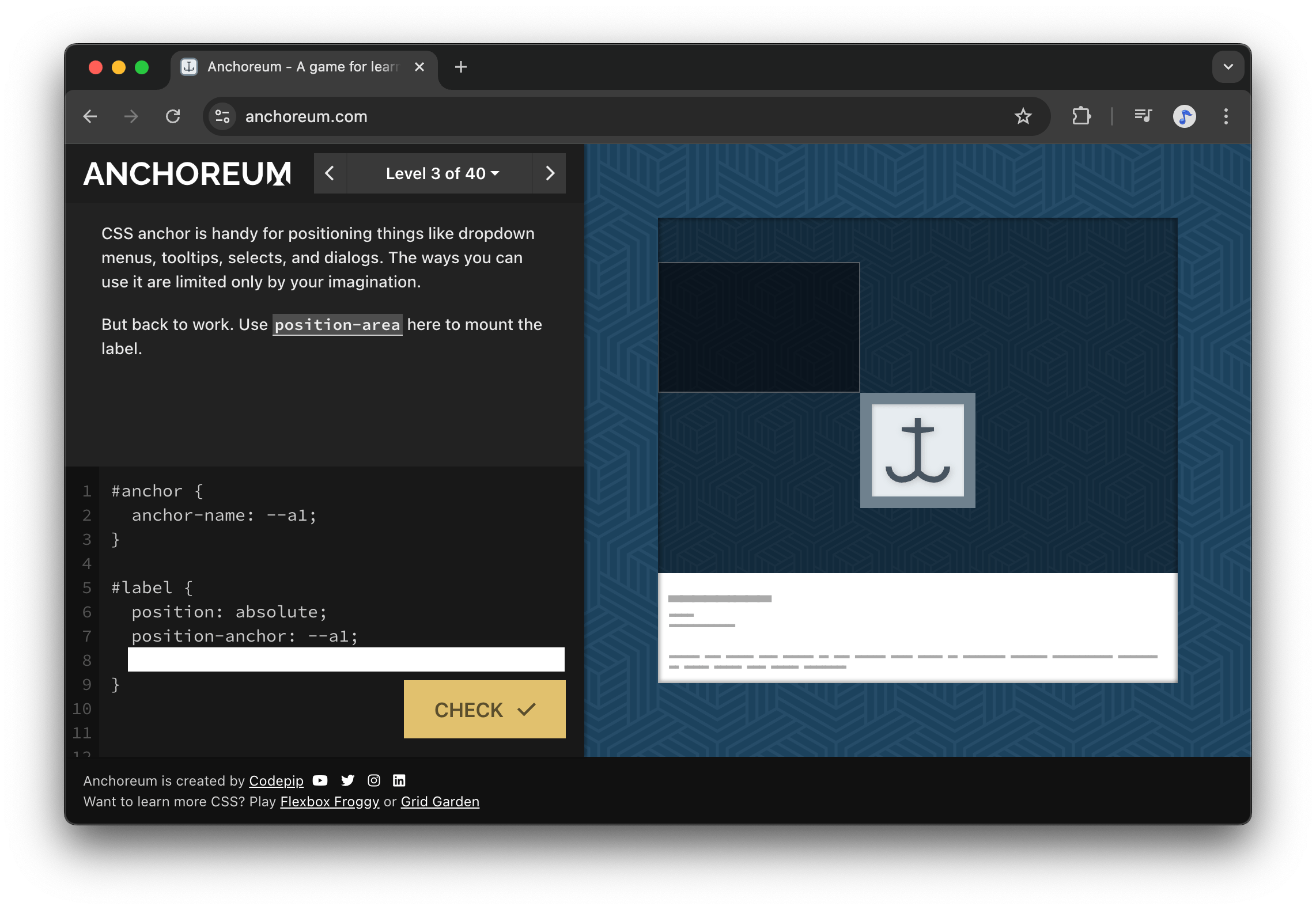Click the code input field on line 8
Image resolution: width=1316 pixels, height=910 pixels.
click(x=346, y=659)
